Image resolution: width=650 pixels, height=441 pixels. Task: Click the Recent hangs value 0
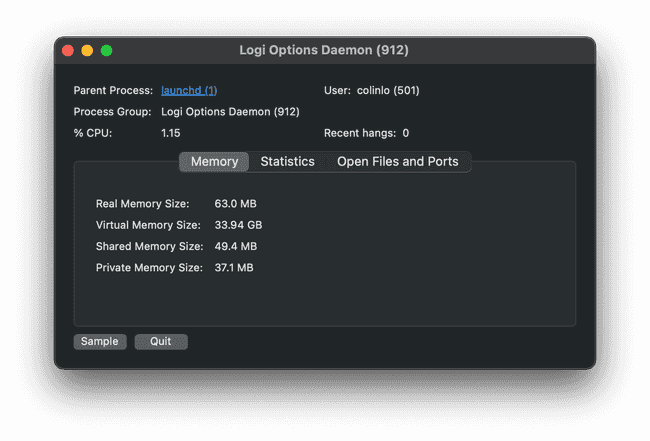pyautogui.click(x=405, y=133)
